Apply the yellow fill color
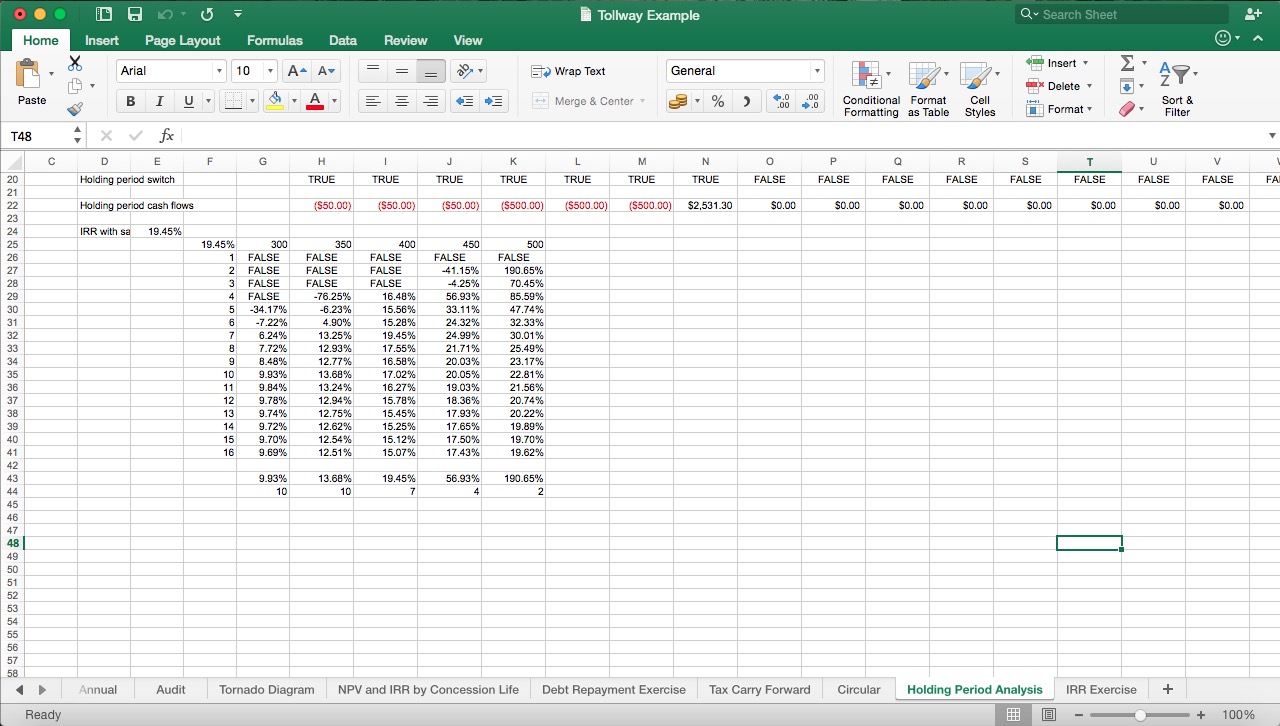This screenshot has height=726, width=1280. click(277, 101)
